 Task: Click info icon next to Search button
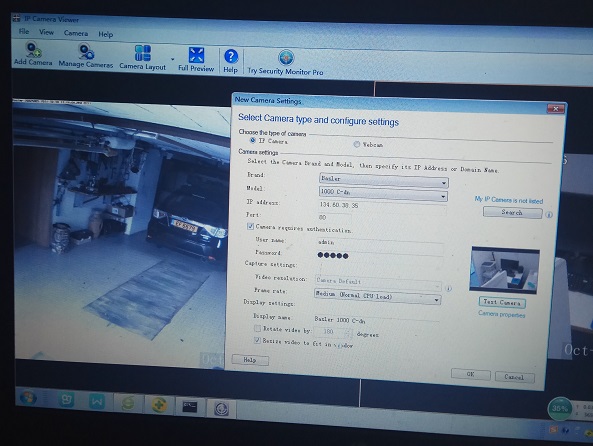[549, 215]
